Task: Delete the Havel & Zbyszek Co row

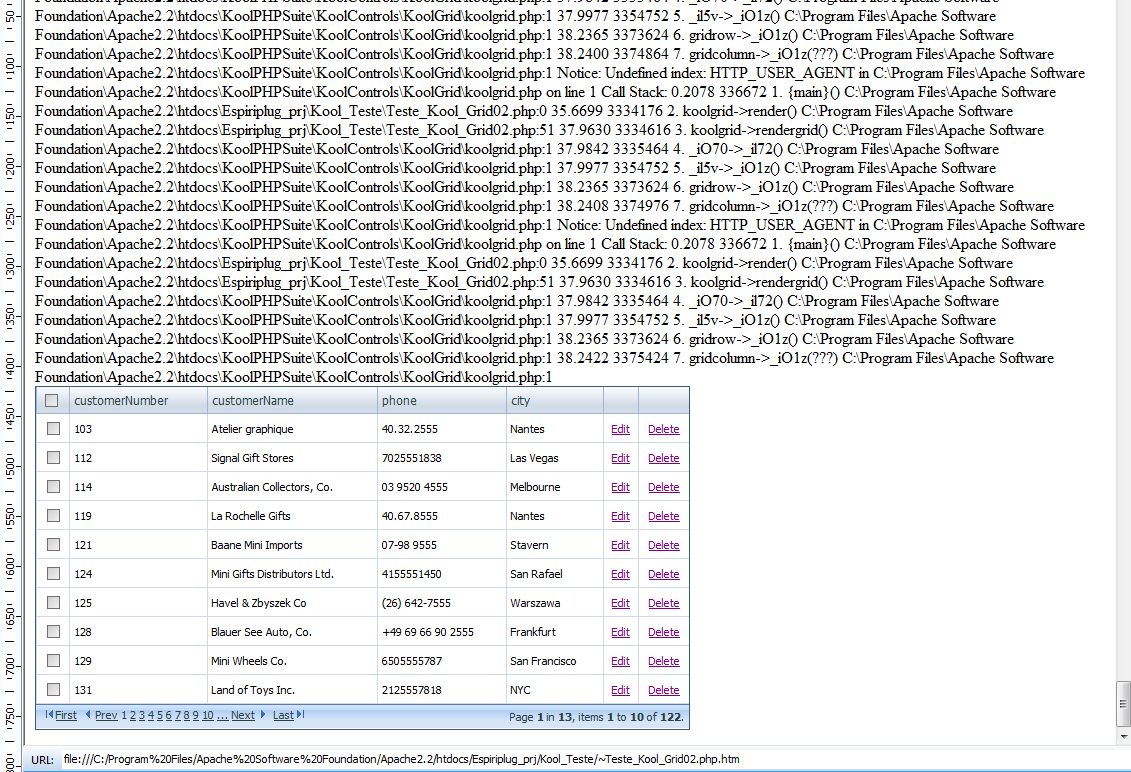Action: (664, 603)
